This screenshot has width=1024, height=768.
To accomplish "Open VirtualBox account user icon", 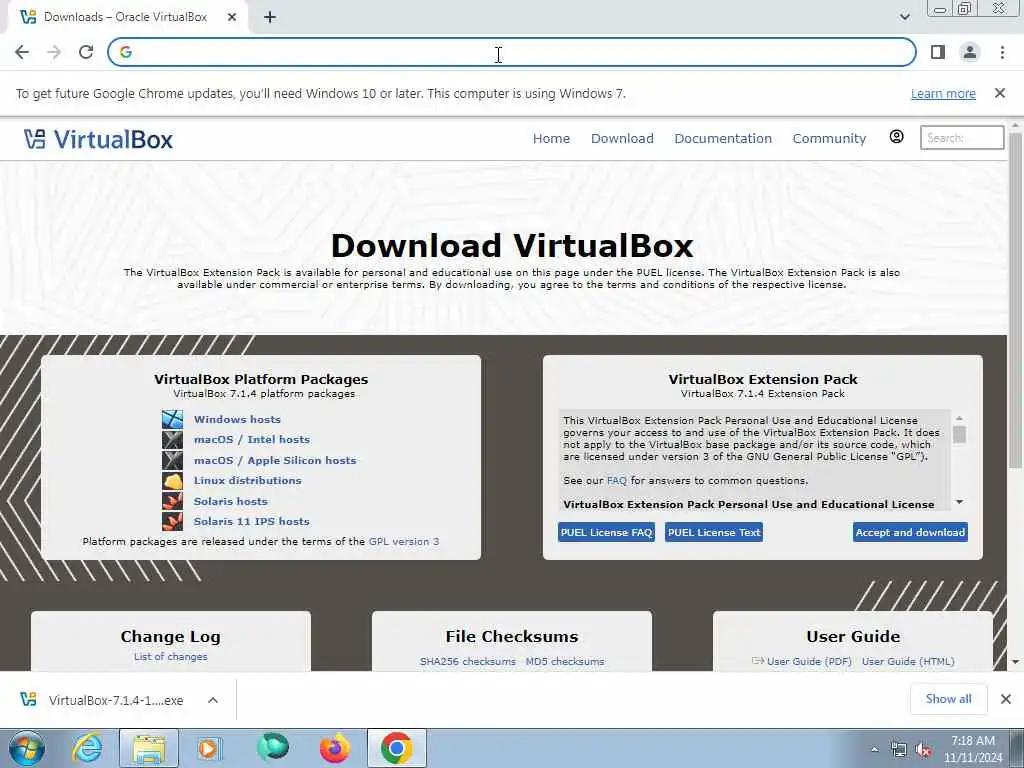I will pos(897,136).
